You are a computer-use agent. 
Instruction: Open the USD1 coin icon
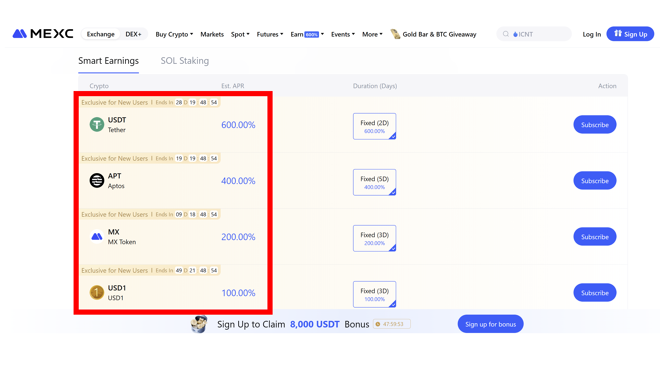tap(97, 292)
